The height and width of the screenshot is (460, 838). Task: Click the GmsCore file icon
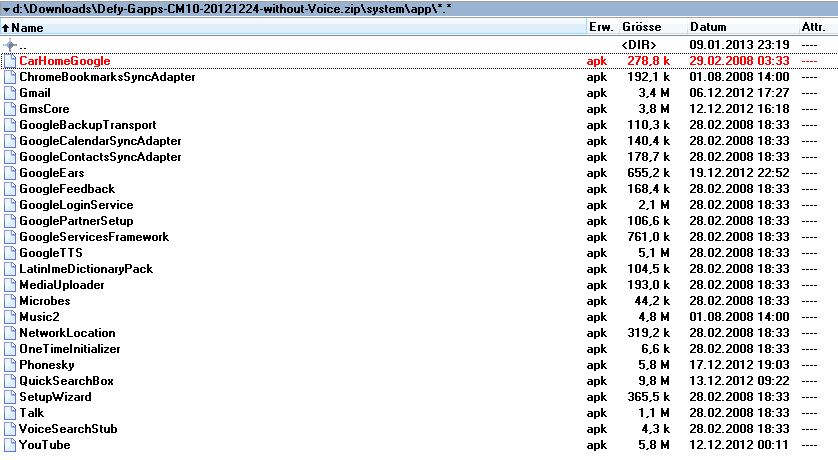pos(10,109)
